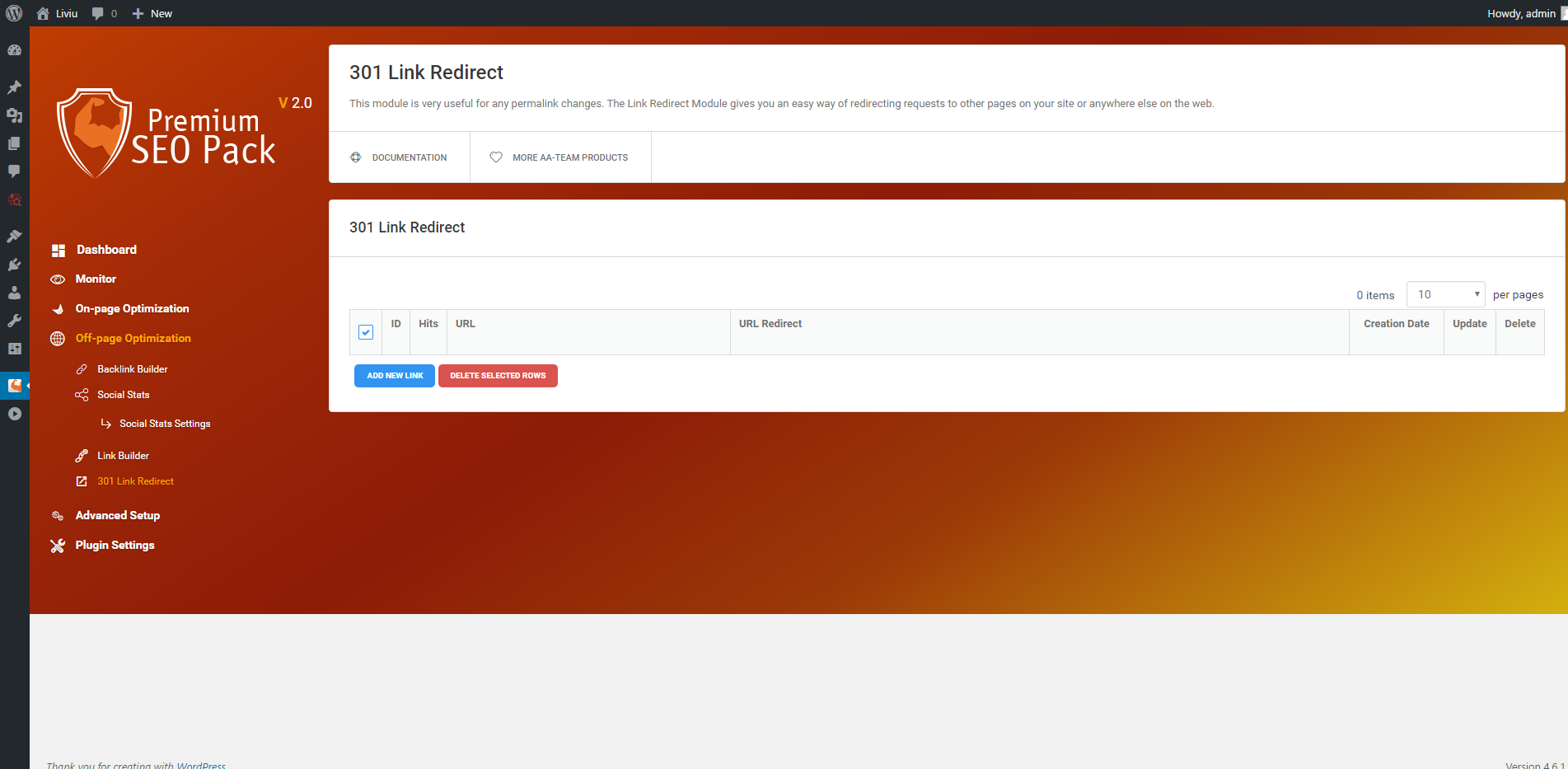The height and width of the screenshot is (769, 1568).
Task: Open Appearance paintbrush icon in admin sidebar
Action: [x=14, y=237]
